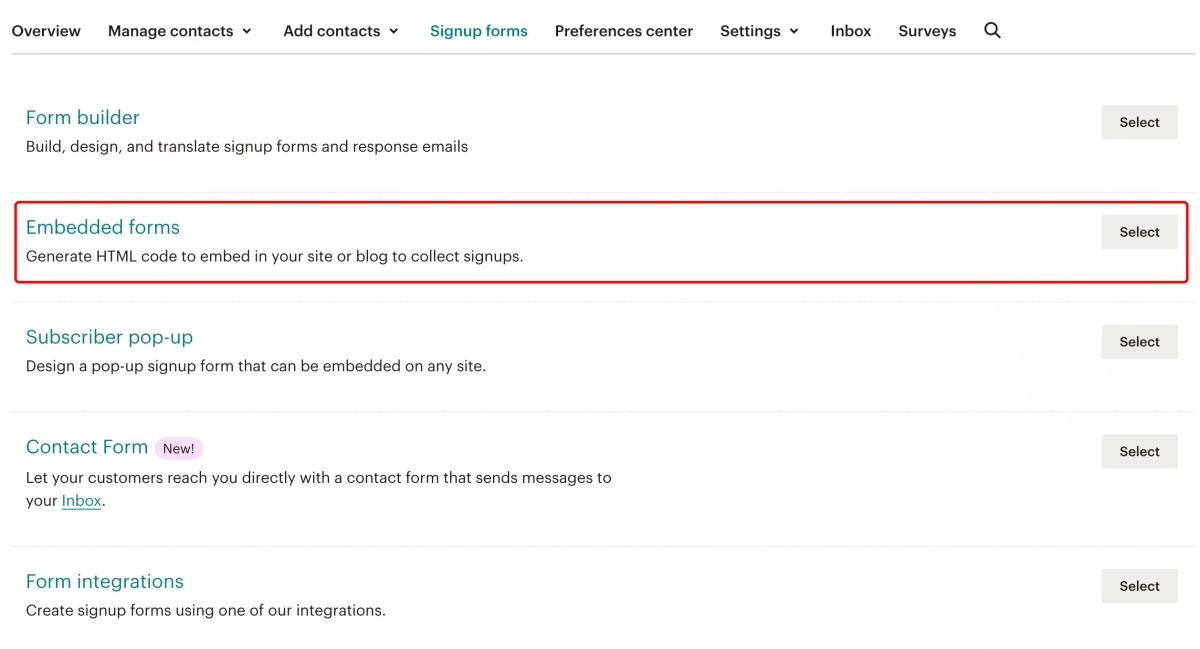Follow the Inbox link in description
The width and height of the screenshot is (1200, 649).
(x=82, y=500)
